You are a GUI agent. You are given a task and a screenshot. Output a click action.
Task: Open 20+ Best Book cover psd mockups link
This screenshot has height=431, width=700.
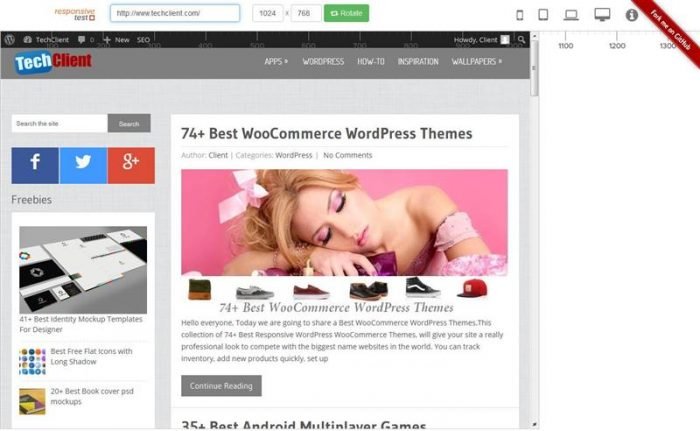[92, 396]
